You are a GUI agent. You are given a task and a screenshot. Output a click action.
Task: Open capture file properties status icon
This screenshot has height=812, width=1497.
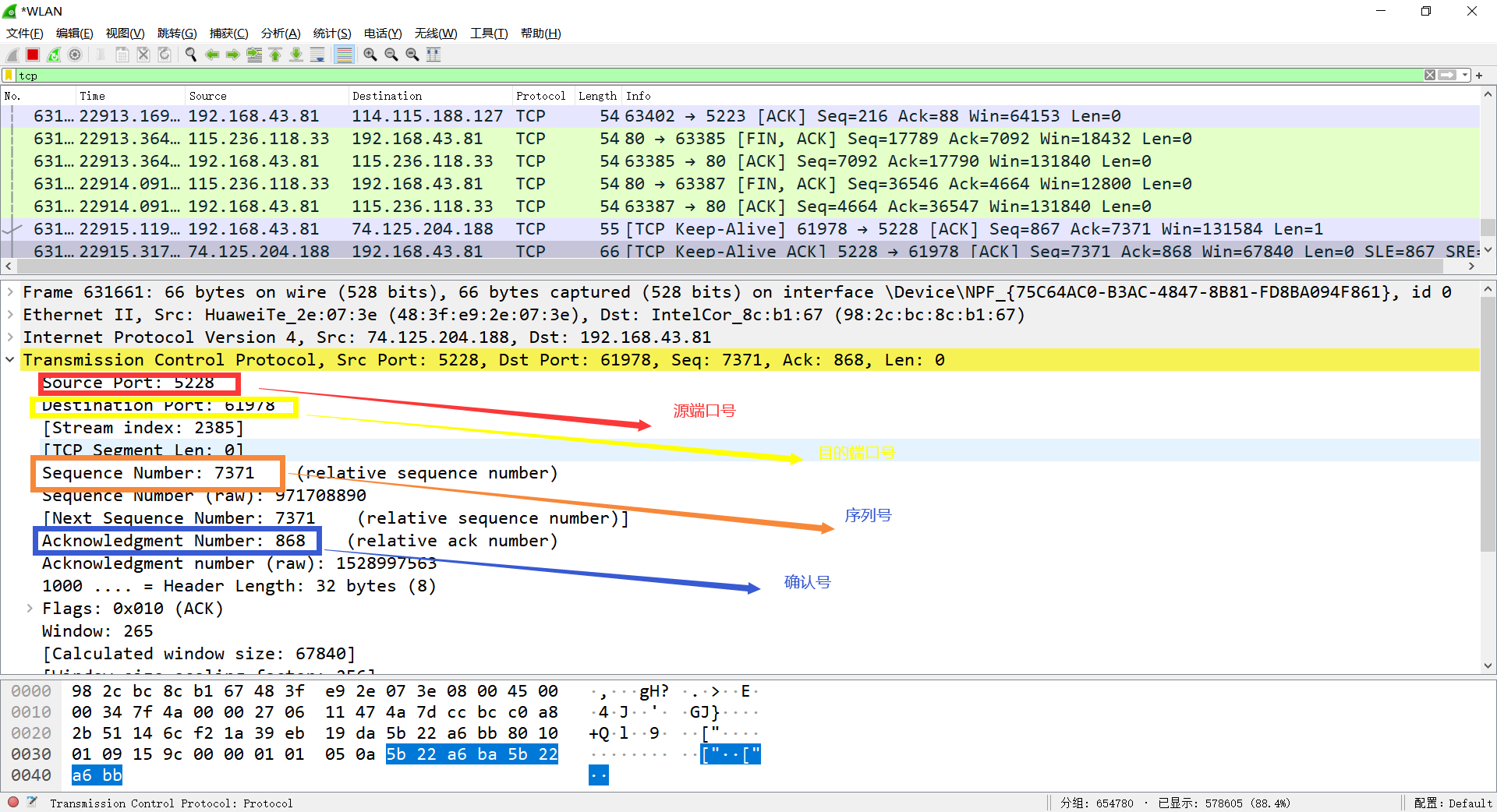pyautogui.click(x=33, y=802)
